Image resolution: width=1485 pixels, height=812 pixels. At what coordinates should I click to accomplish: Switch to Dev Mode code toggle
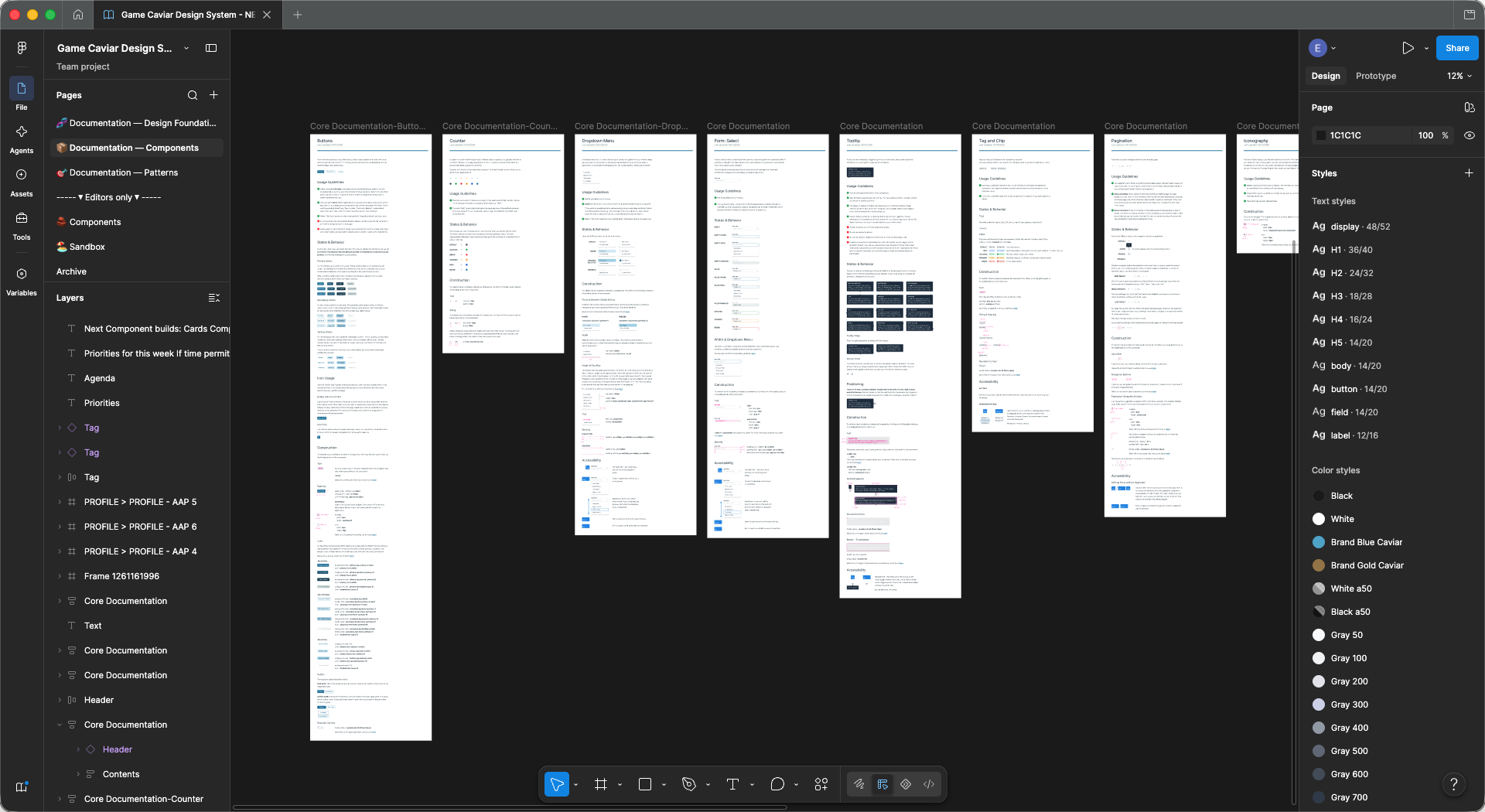click(929, 784)
